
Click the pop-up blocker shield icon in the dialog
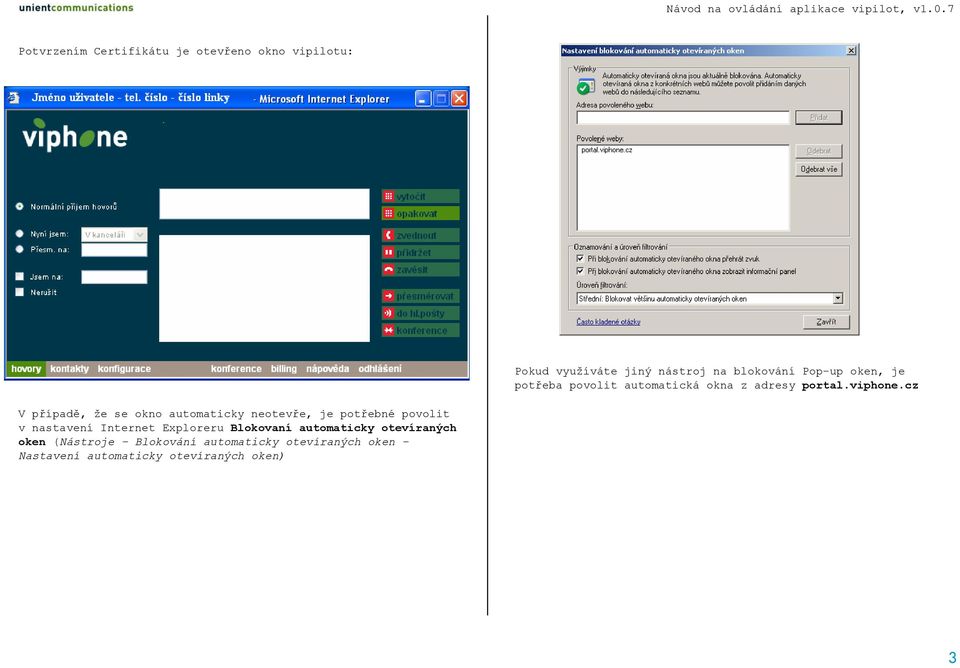coord(585,86)
